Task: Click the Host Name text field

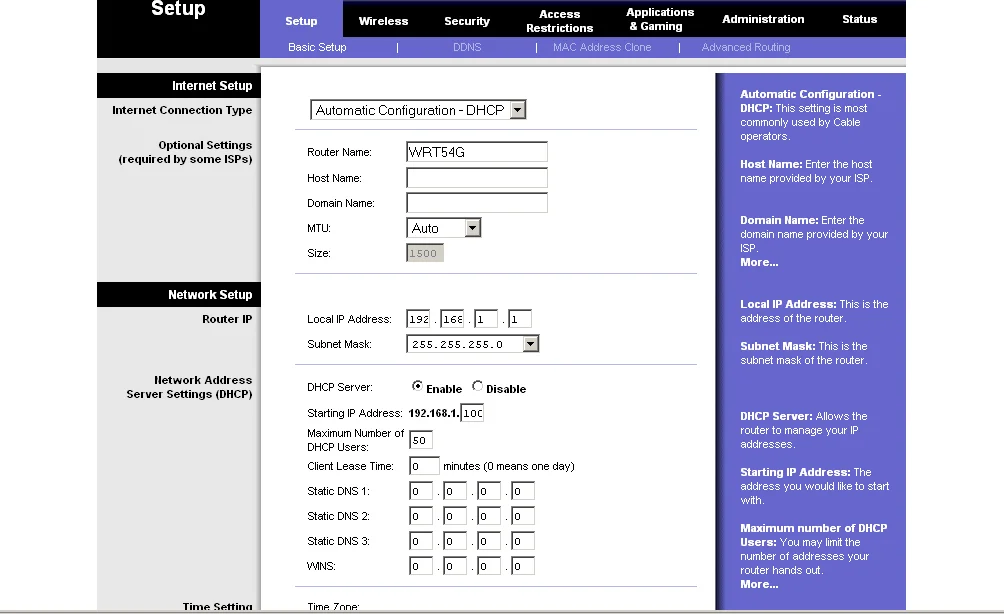Action: click(477, 178)
